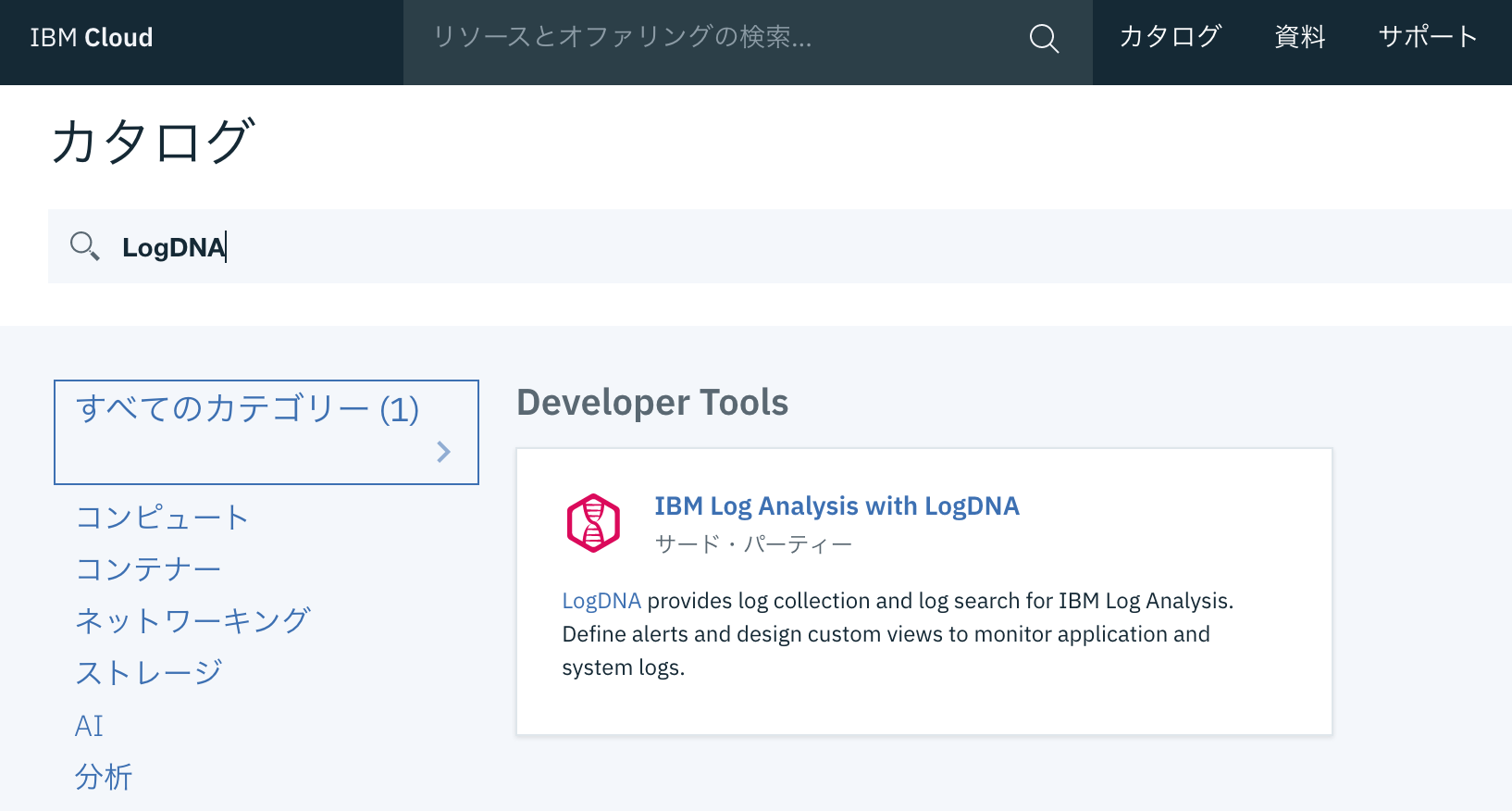Click the サード・パーティー label
Image resolution: width=1512 pixels, height=811 pixels.
753,544
